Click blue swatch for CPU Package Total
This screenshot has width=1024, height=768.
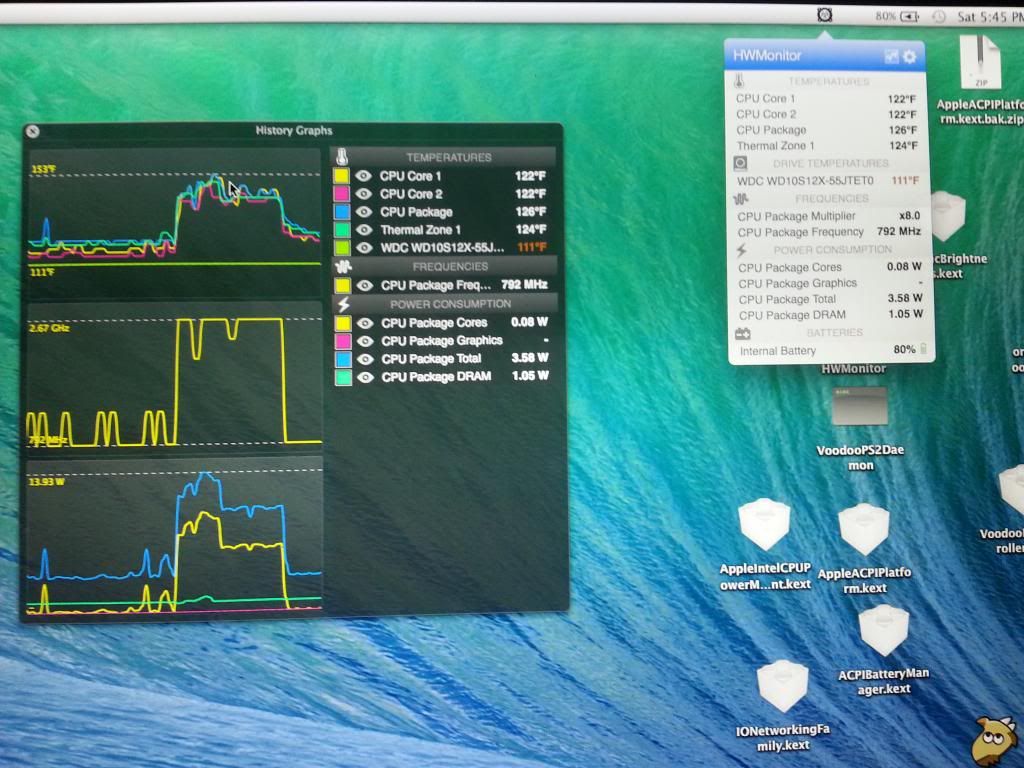click(x=343, y=359)
